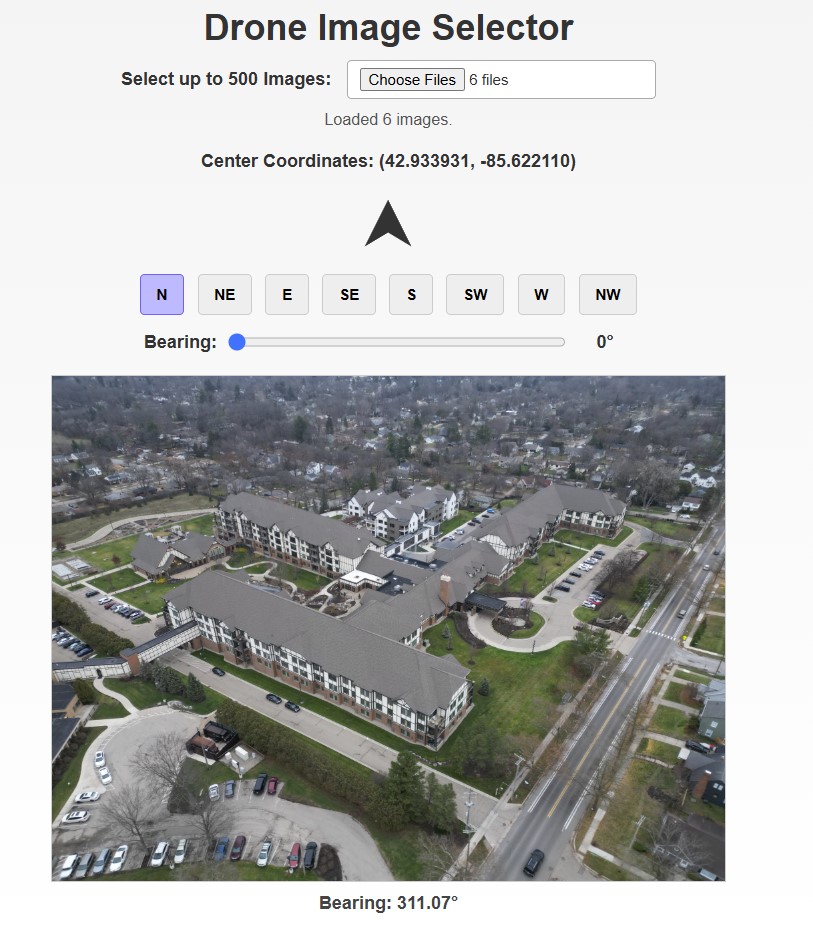Pick the SW direction button
Viewport: 813px width, 933px height.
(475, 295)
